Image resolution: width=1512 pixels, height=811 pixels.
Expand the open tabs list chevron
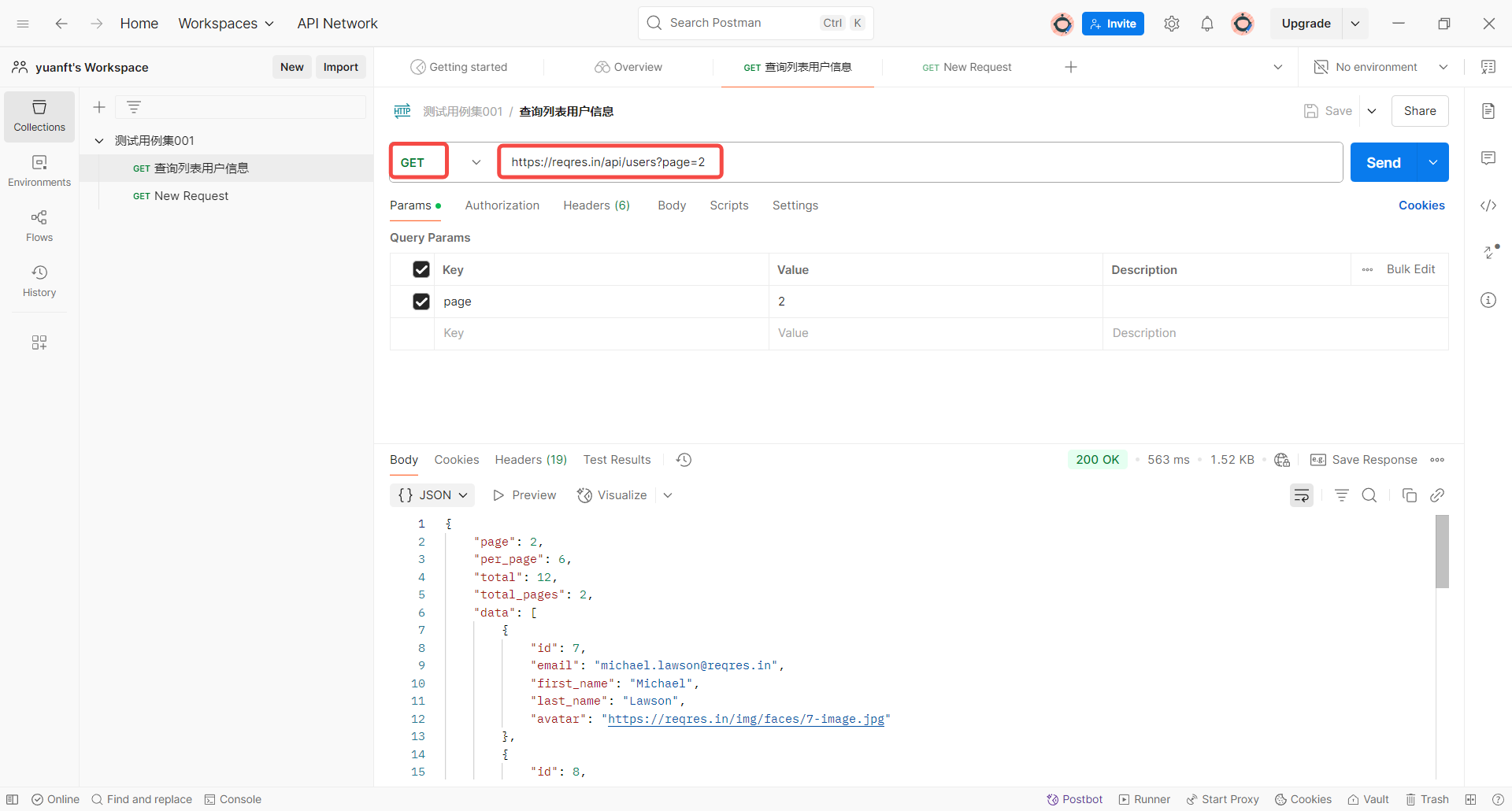click(x=1278, y=67)
